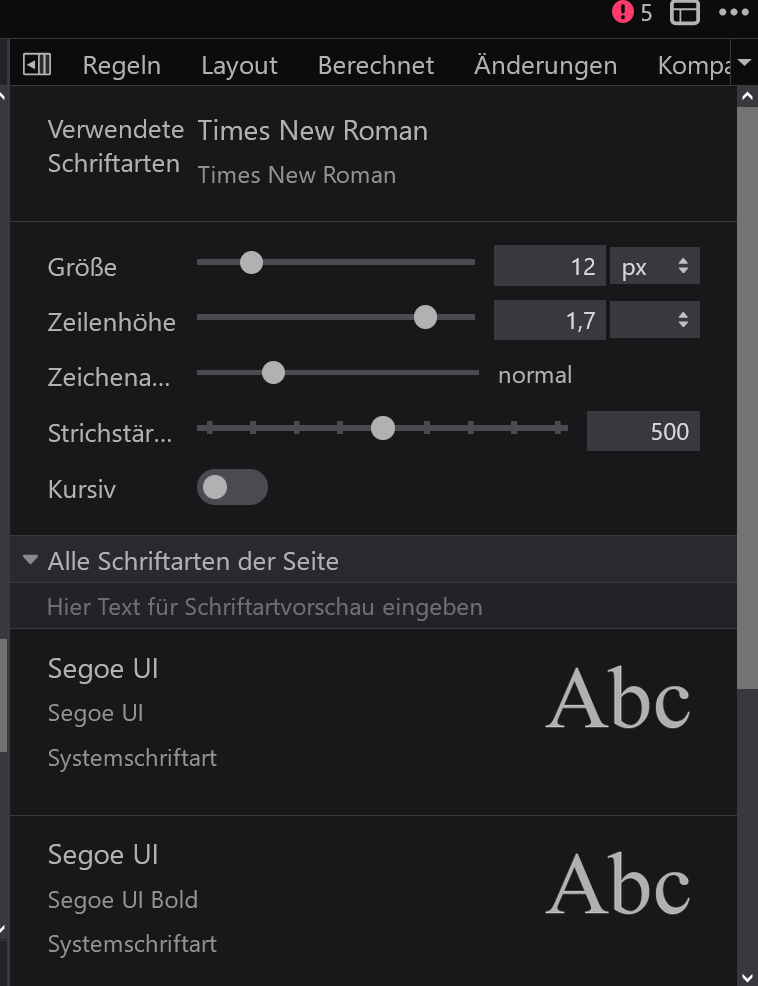Viewport: 758px width, 986px height.
Task: Open the px size unit dropdown
Action: click(x=655, y=267)
